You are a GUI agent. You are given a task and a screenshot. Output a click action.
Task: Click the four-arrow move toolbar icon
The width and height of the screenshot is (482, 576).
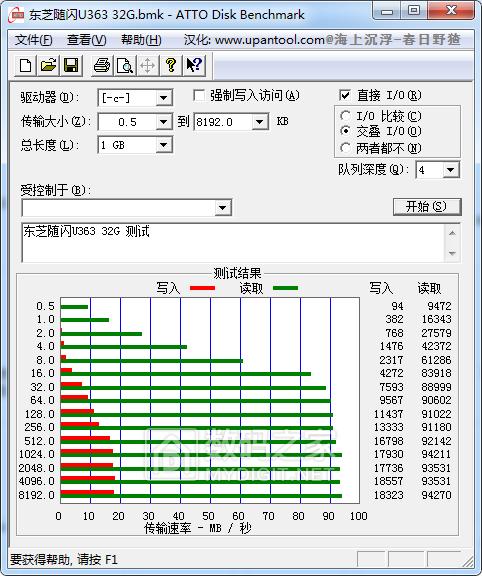click(147, 65)
